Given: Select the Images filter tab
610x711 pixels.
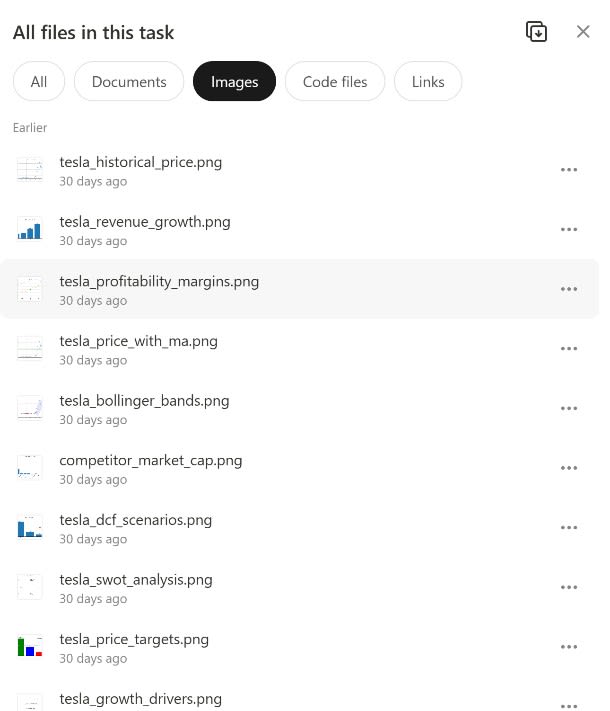Looking at the screenshot, I should tap(234, 82).
